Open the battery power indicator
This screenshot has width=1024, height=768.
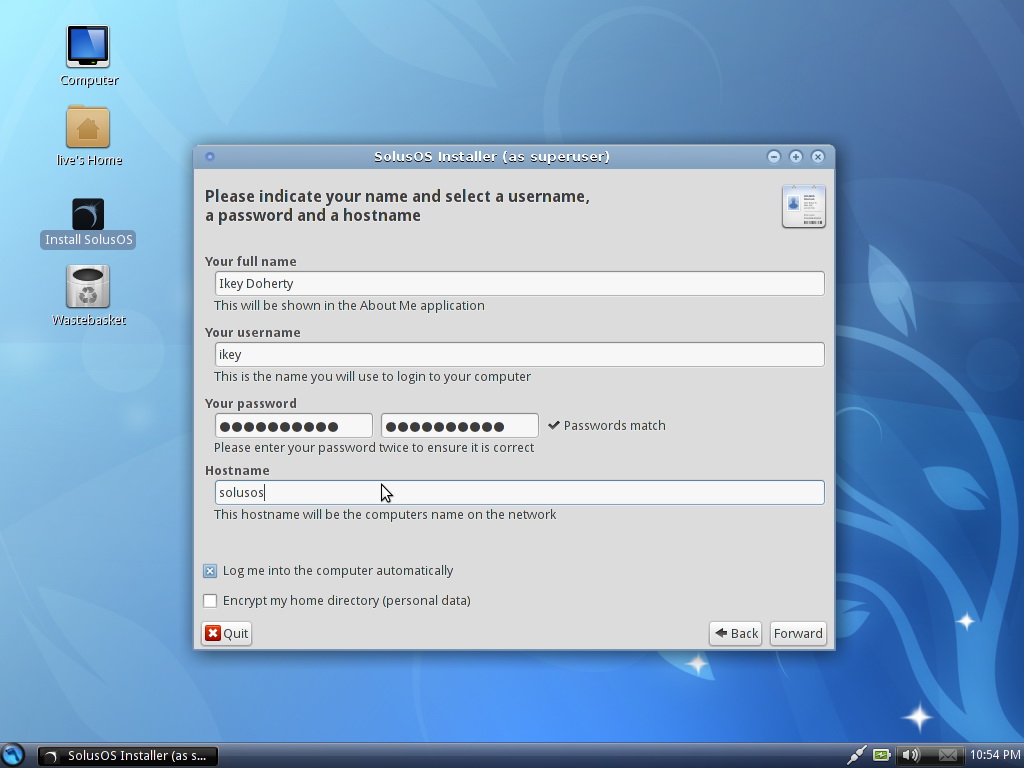[881, 755]
